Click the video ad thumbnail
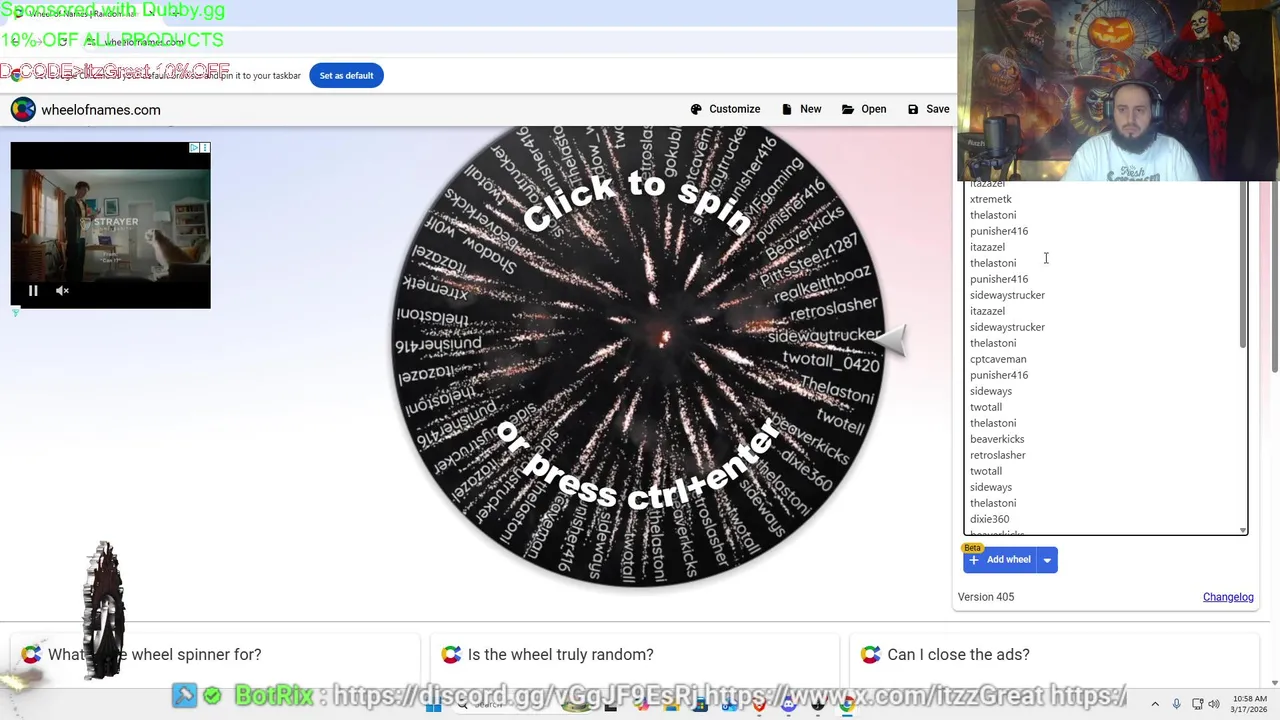This screenshot has width=1280, height=720. 111,225
